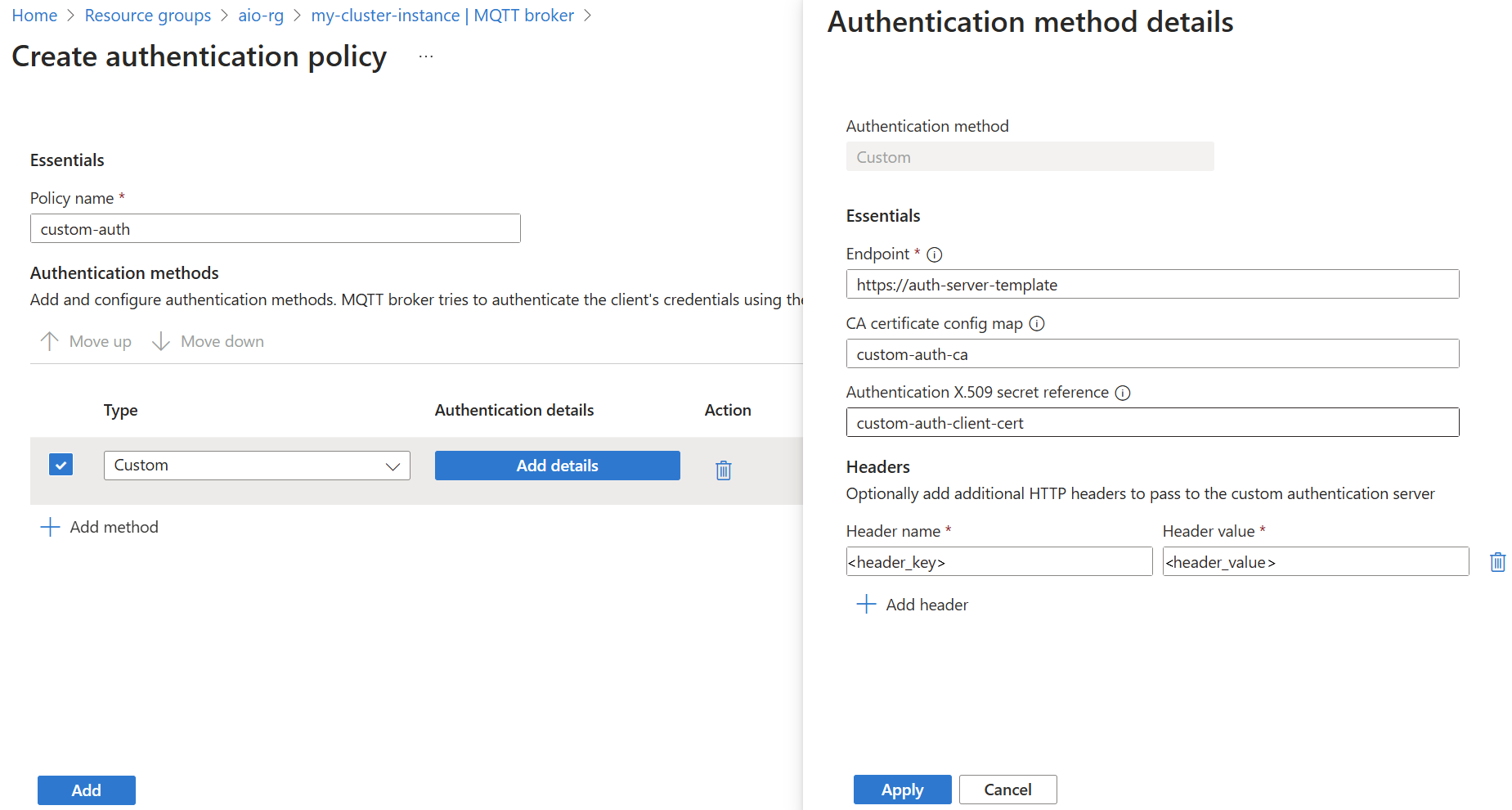Uncheck the Custom authentication method row

point(61,464)
